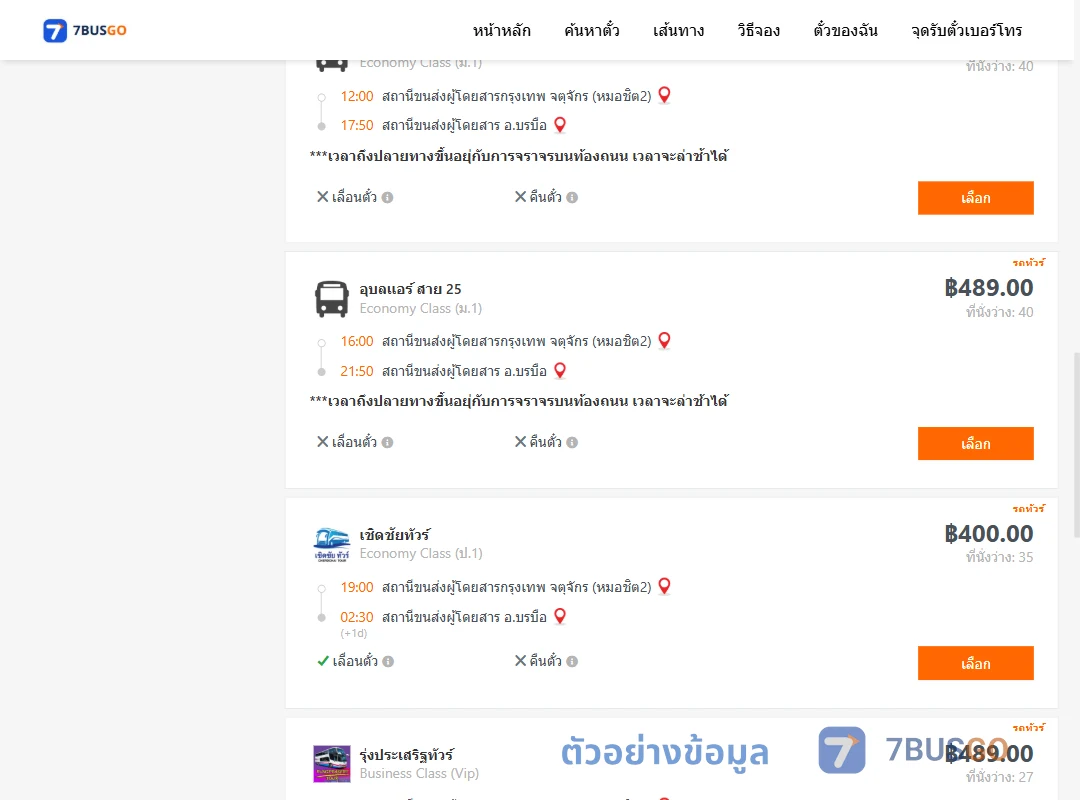Click map pin for 17:50 arrival station

point(560,125)
